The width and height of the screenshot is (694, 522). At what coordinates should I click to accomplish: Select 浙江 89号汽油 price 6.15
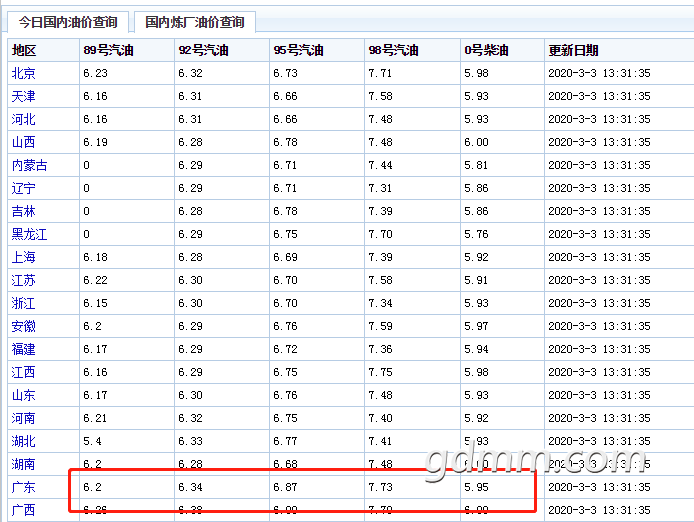(x=96, y=303)
